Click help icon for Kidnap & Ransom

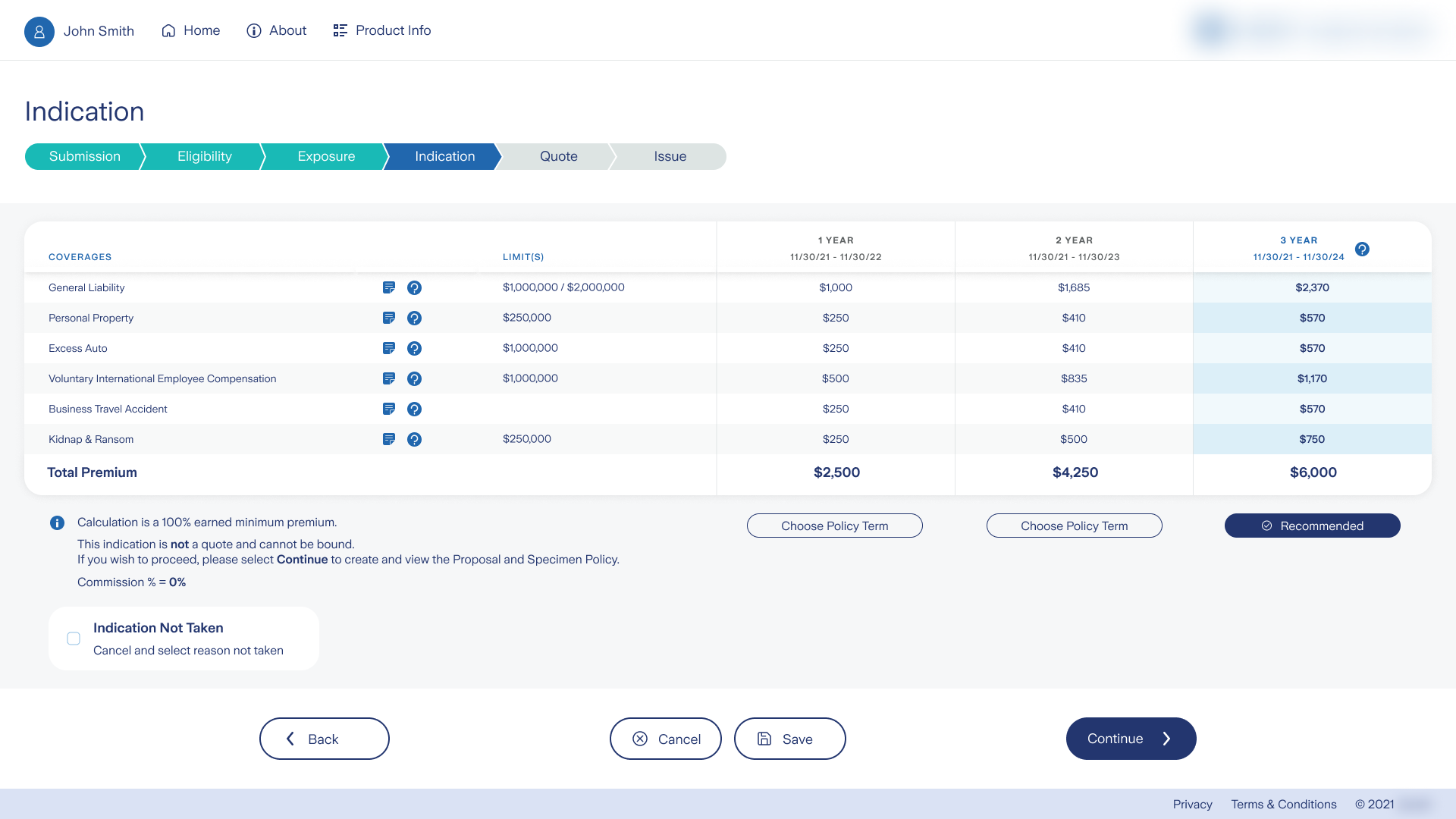point(414,439)
